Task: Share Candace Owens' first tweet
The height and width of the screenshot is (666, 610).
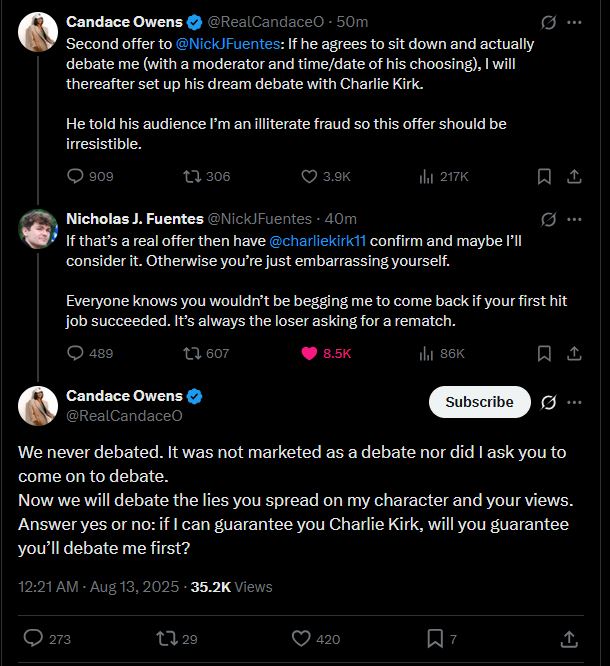Action: pyautogui.click(x=575, y=176)
